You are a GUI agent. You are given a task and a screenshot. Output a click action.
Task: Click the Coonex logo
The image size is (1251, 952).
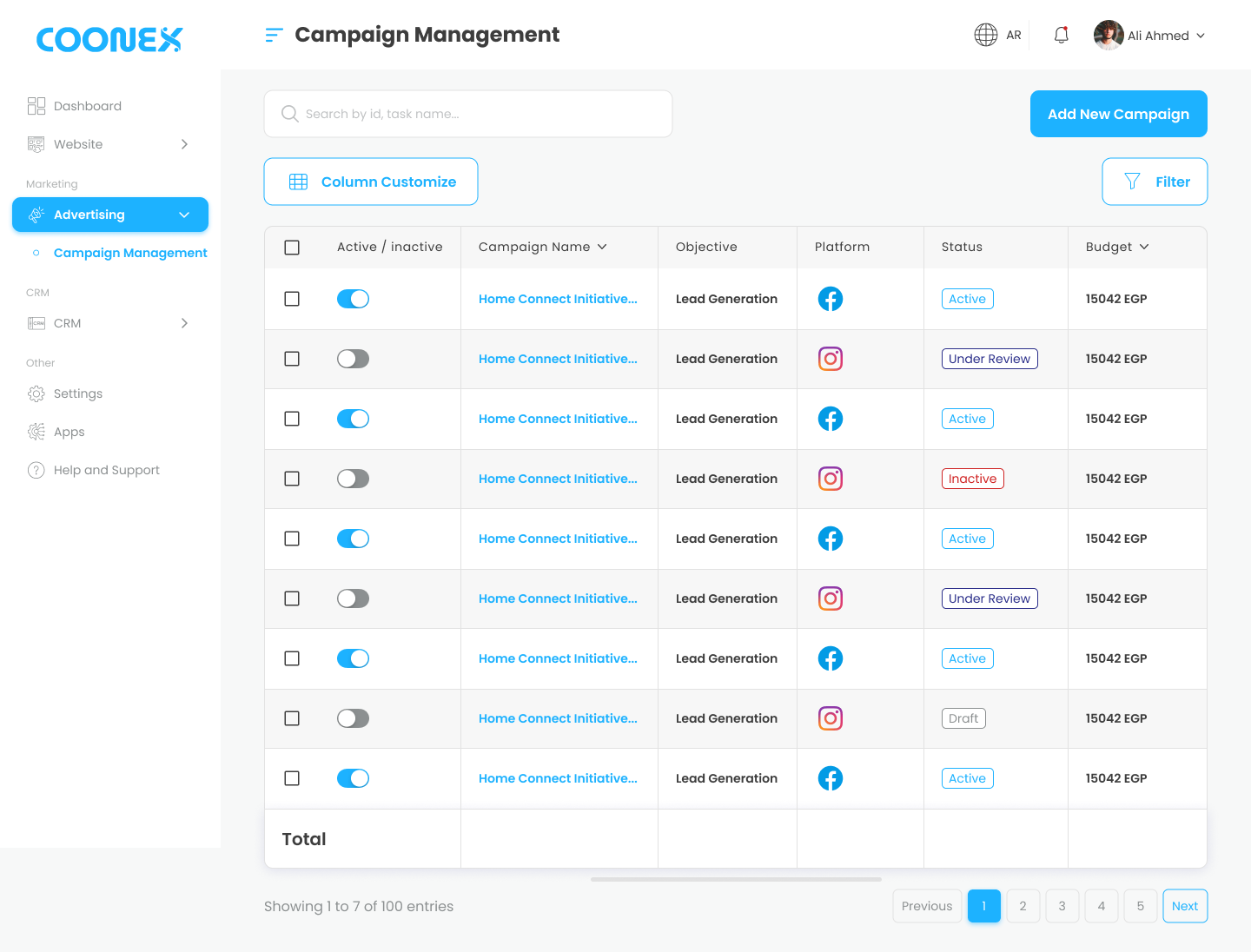tap(109, 39)
